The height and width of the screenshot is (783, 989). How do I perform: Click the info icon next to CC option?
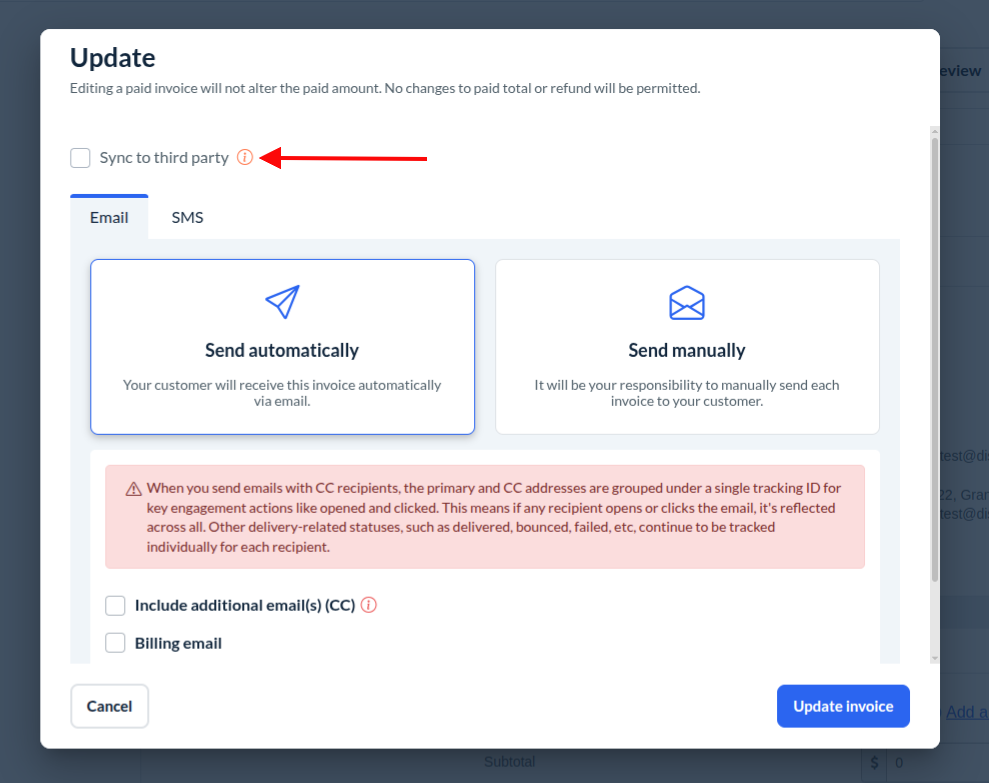pyautogui.click(x=369, y=605)
